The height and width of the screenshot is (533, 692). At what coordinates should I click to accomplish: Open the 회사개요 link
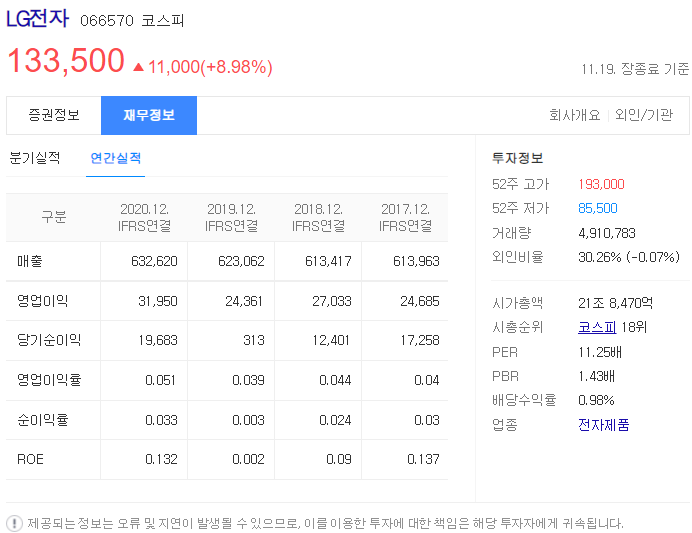click(x=575, y=115)
